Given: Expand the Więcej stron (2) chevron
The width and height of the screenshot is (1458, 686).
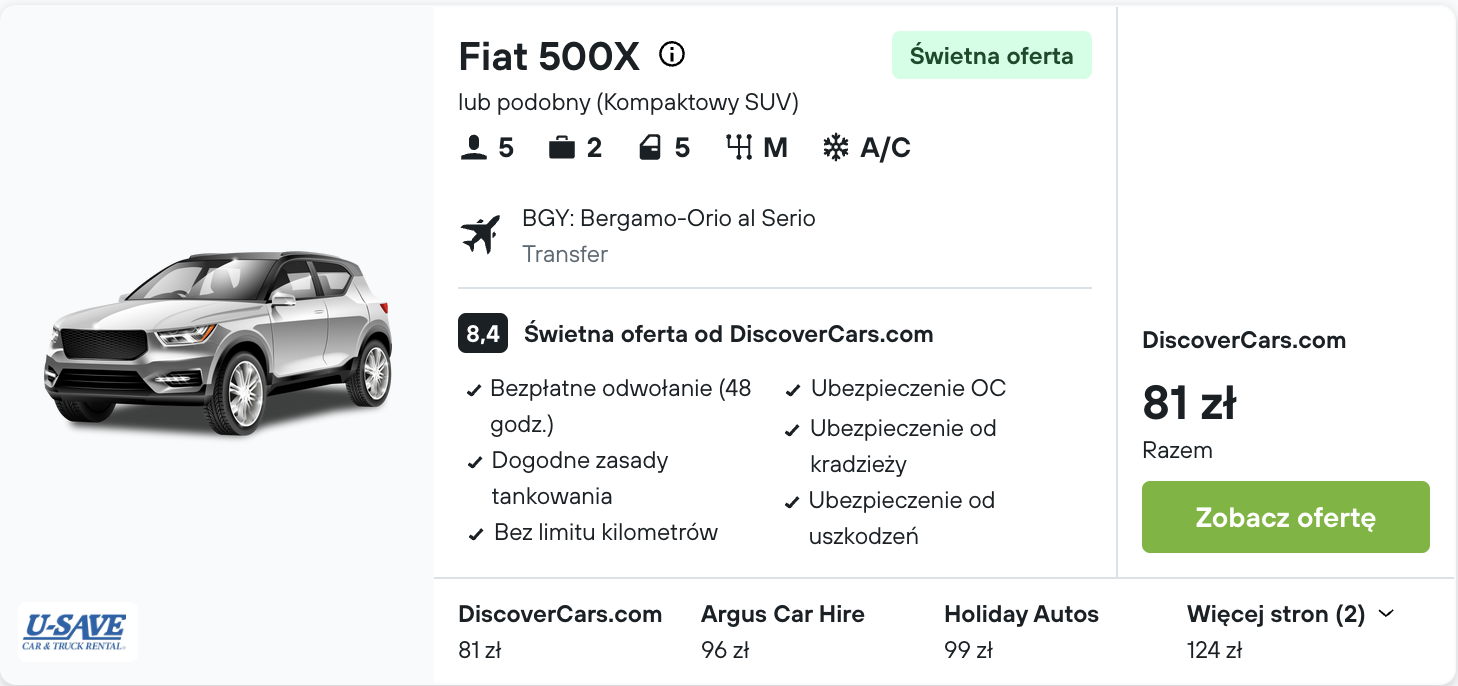Looking at the screenshot, I should click(1386, 614).
